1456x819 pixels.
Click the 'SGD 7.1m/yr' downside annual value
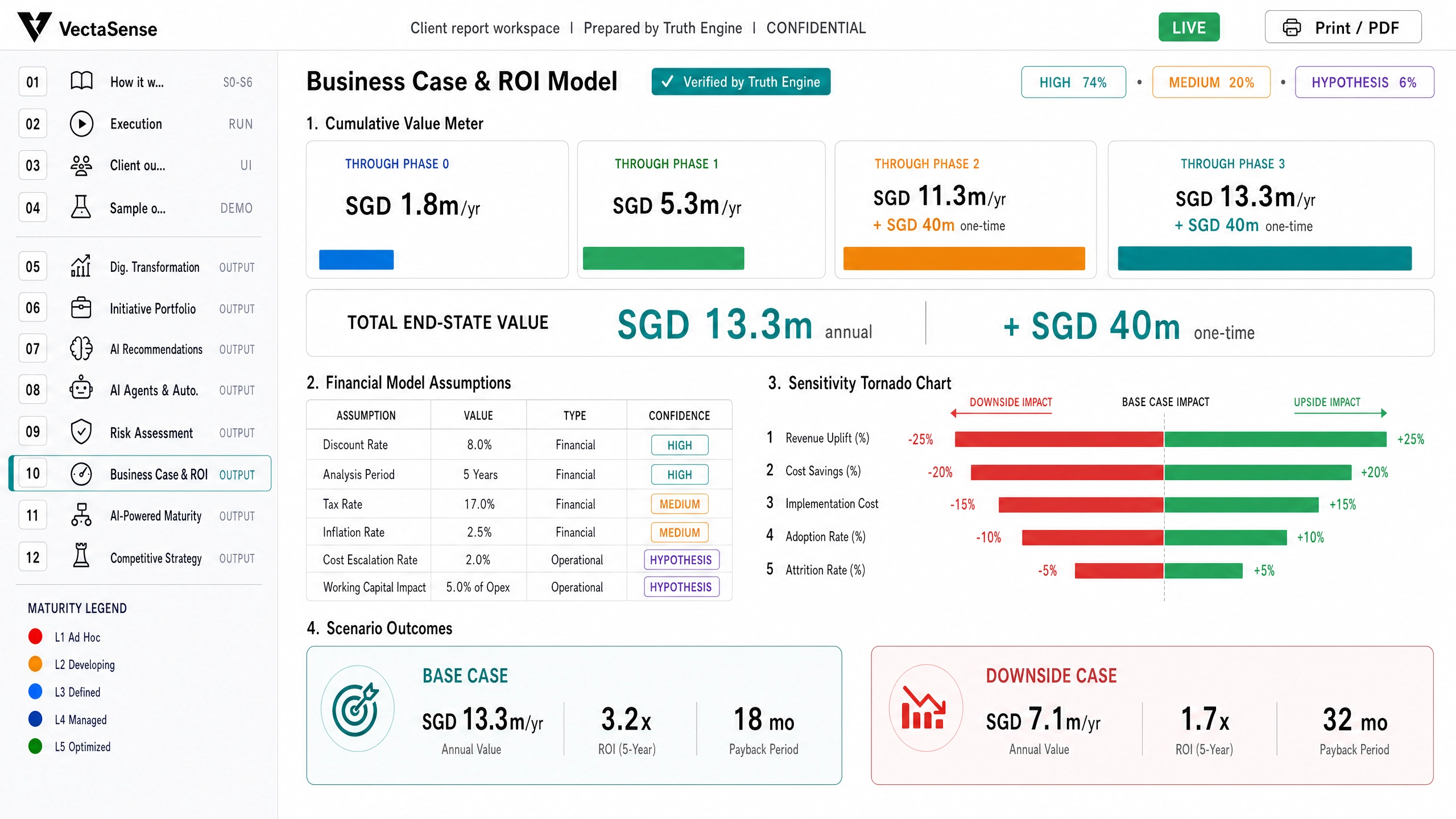point(1043,719)
